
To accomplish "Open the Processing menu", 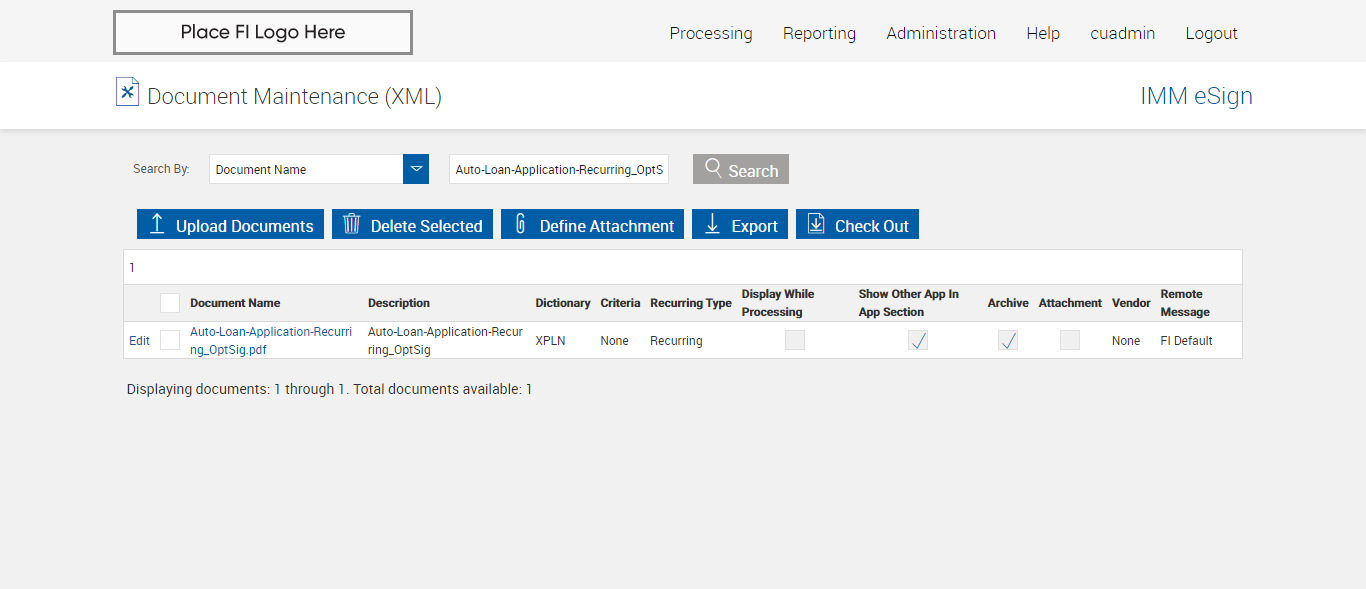I will (x=711, y=33).
